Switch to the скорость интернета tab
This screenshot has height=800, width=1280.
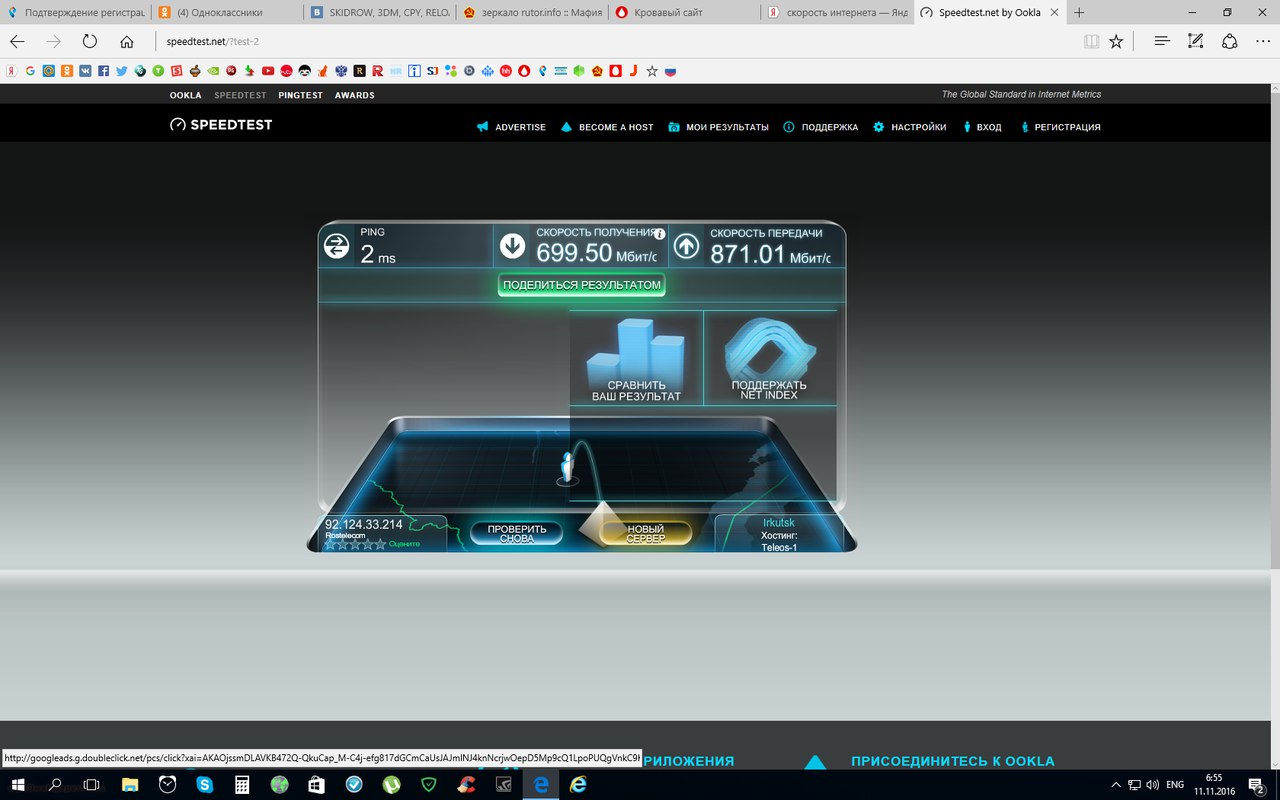pyautogui.click(x=836, y=13)
